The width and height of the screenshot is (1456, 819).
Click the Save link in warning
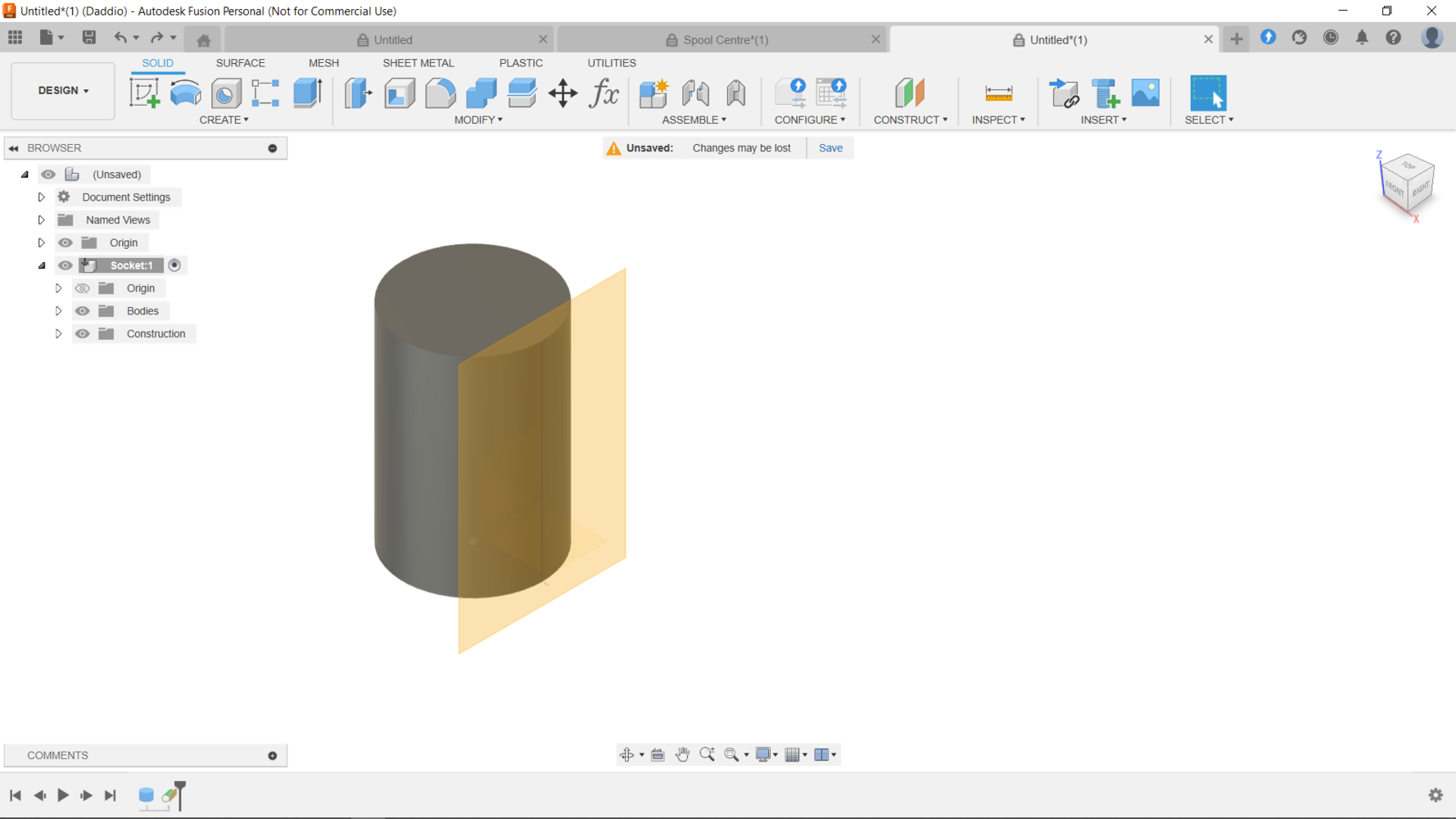830,148
